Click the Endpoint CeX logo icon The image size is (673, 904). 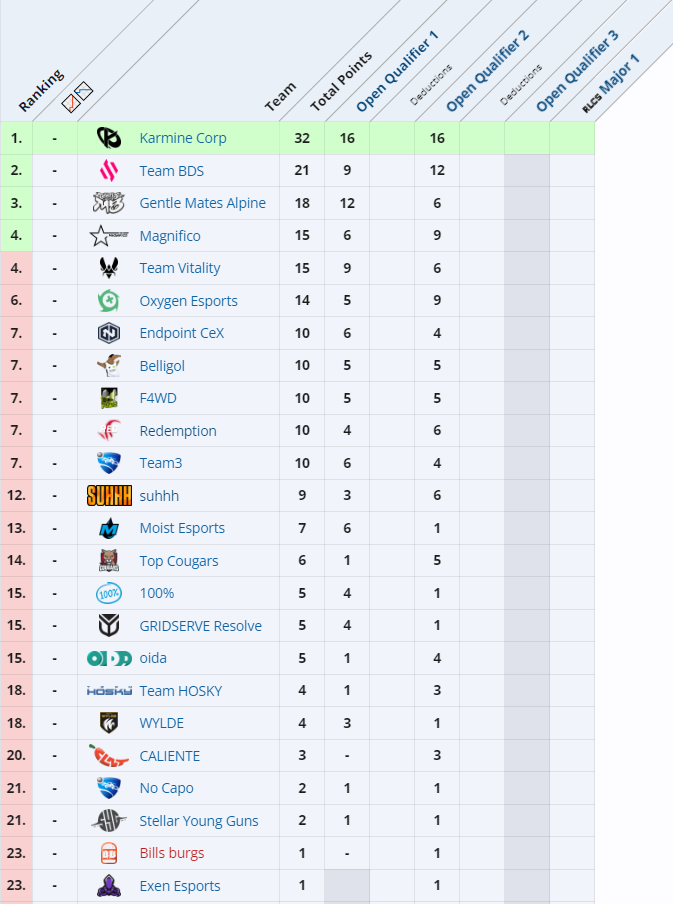click(108, 333)
